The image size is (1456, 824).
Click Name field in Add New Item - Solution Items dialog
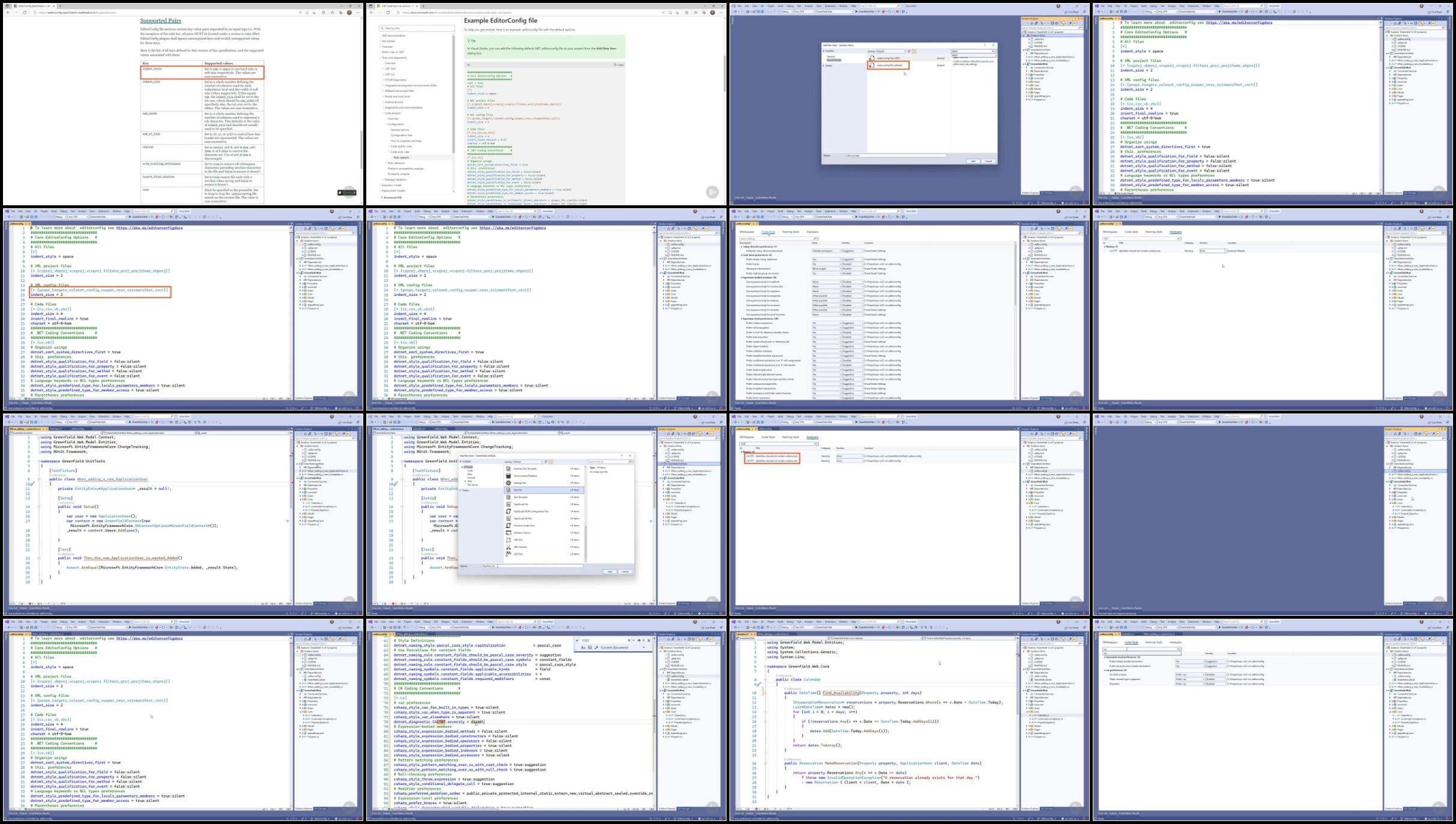click(x=896, y=155)
